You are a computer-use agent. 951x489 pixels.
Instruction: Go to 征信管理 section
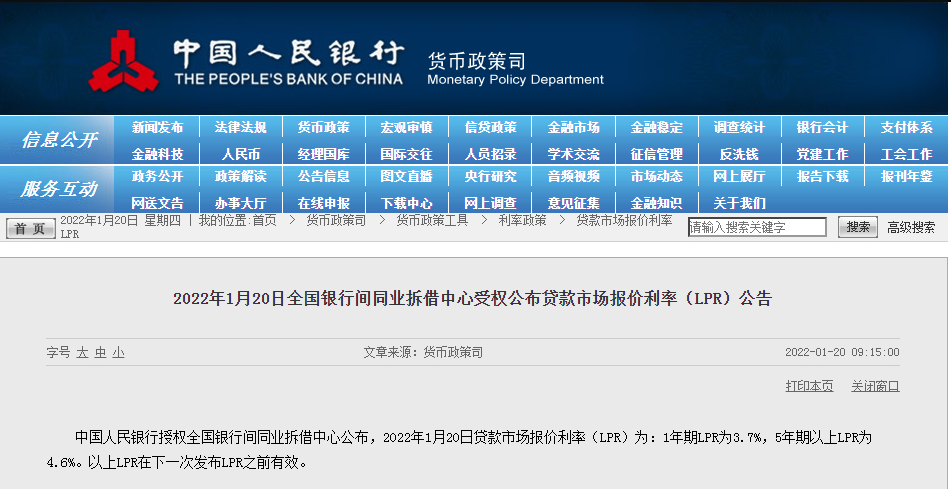pos(656,154)
